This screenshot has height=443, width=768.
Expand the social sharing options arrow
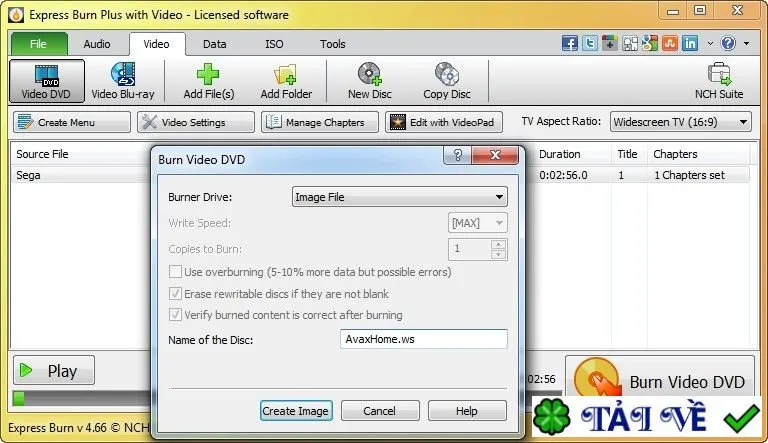(x=710, y=44)
